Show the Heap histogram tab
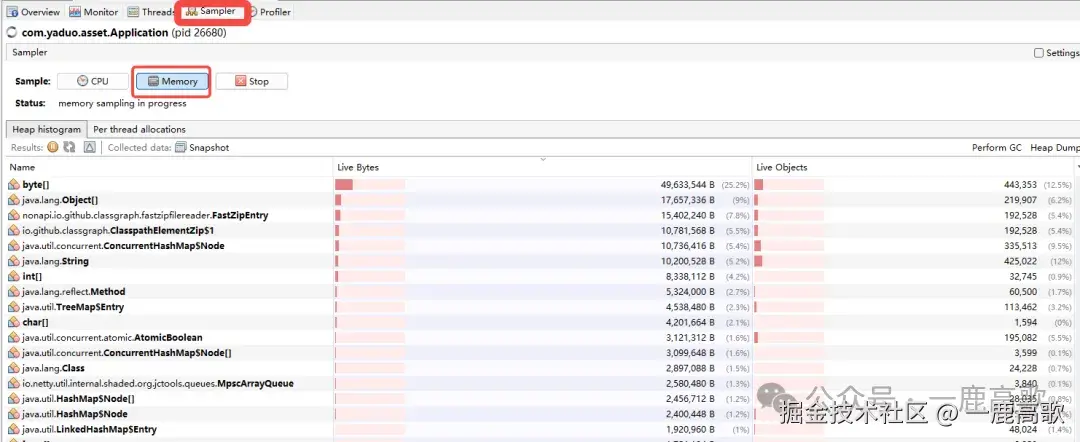1080x442 pixels. coord(47,129)
